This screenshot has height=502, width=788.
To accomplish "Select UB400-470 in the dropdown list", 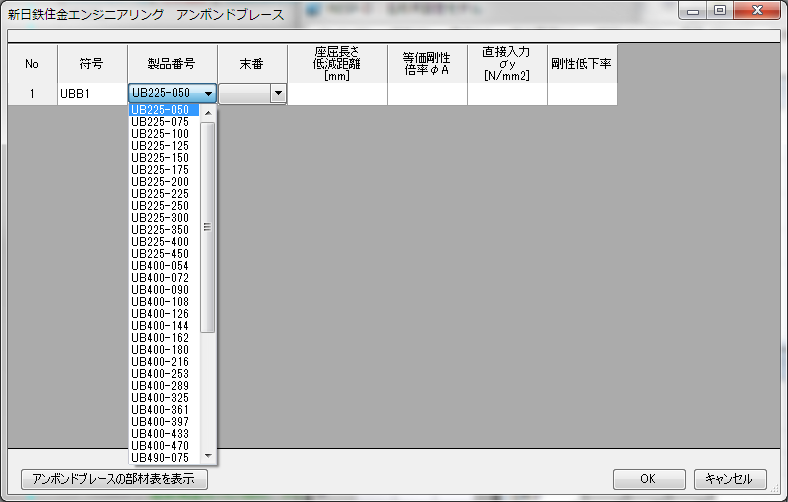I will point(164,446).
